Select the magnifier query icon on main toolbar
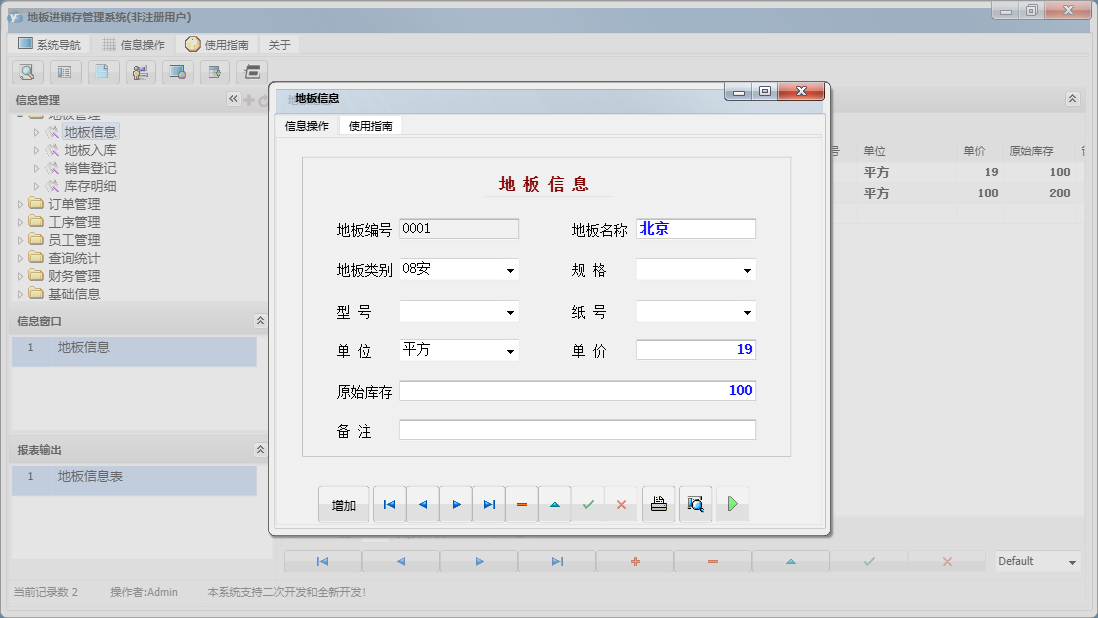The height and width of the screenshot is (618, 1098). coord(27,72)
